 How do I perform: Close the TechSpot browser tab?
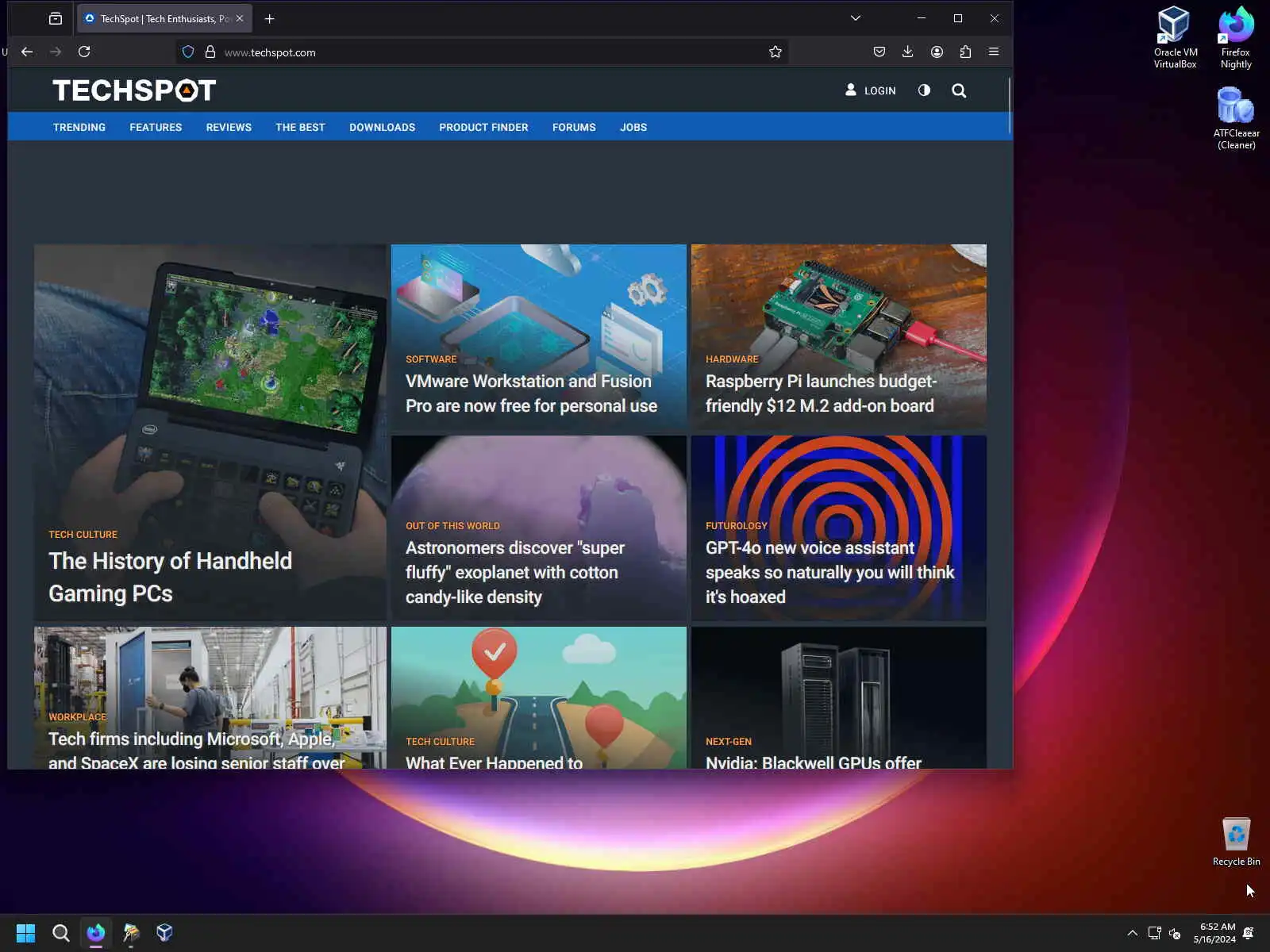tap(240, 18)
